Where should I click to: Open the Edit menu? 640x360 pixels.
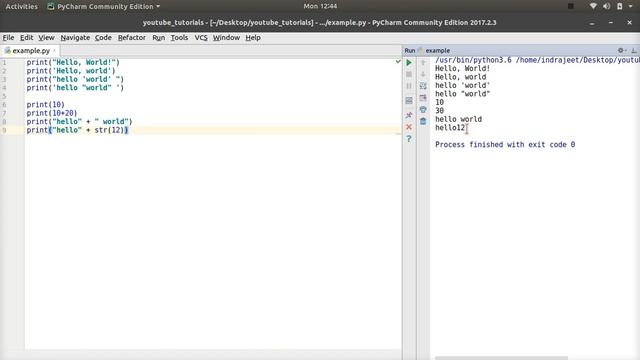(27, 38)
